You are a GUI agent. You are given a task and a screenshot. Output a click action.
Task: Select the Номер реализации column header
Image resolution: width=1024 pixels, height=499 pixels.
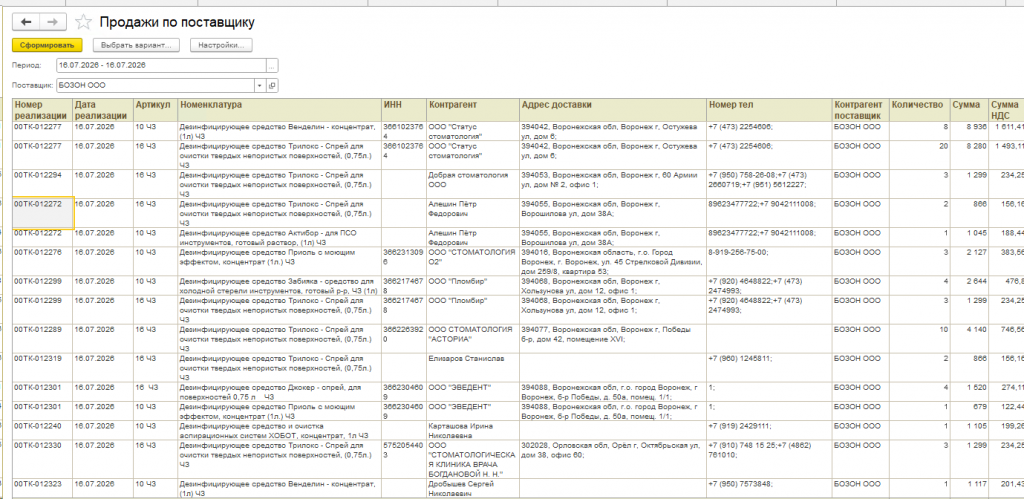(x=42, y=110)
